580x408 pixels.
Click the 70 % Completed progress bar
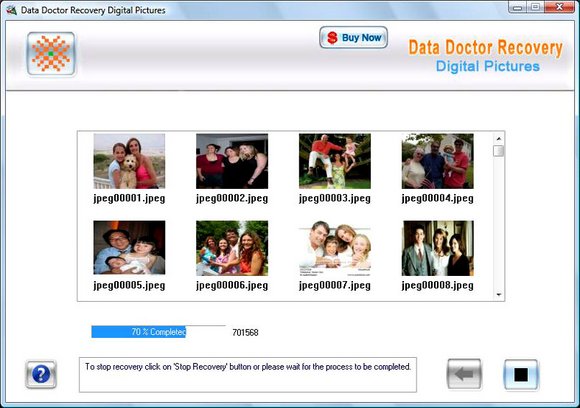coord(158,331)
